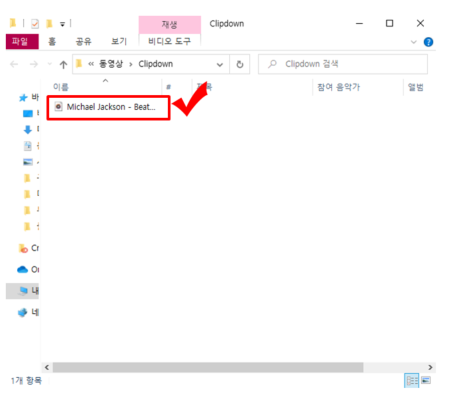
Task: Sort by the 참여 음악가 column header
Action: click(338, 87)
